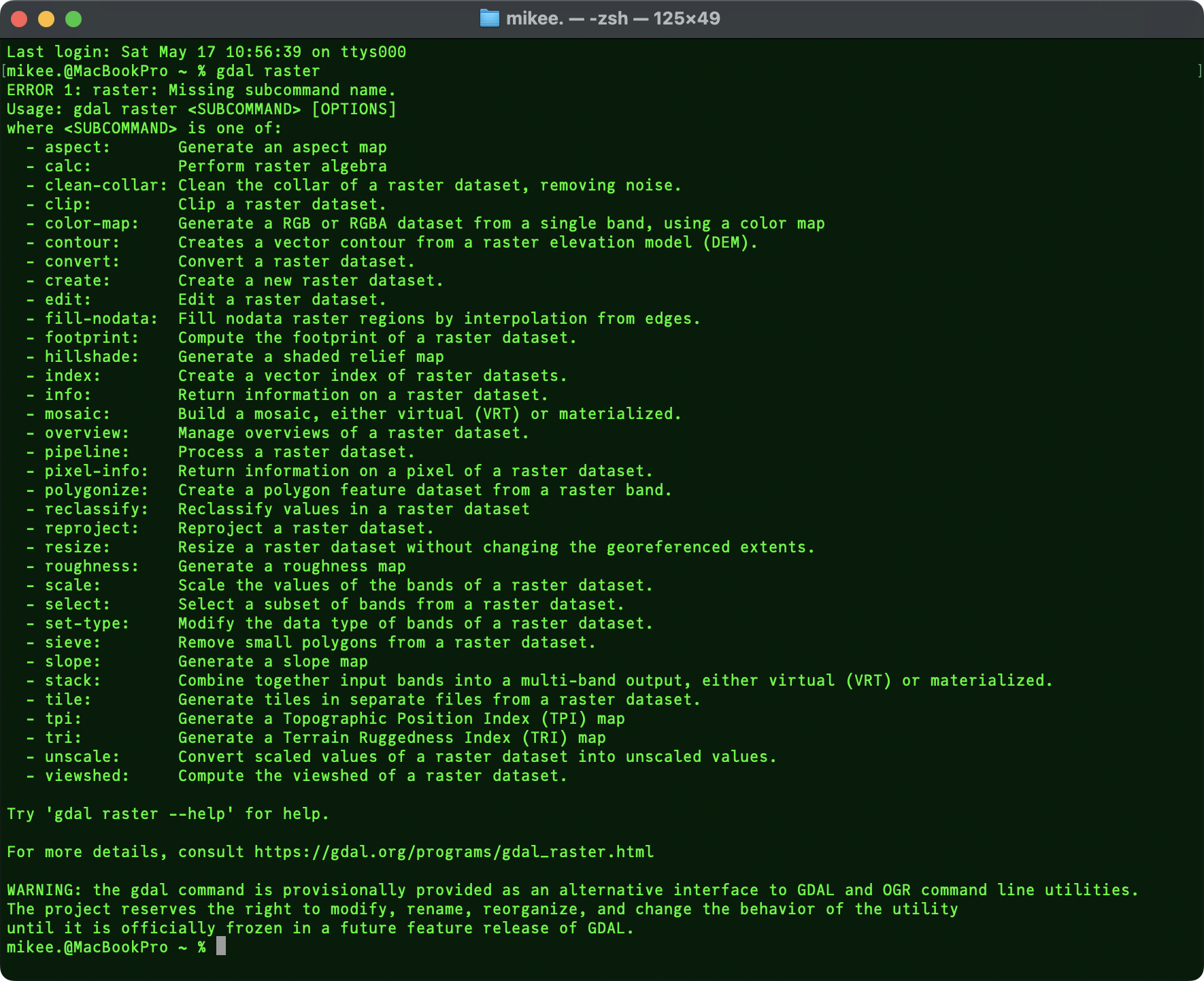Click 'Generate a Topographic Position Index (TPI) map'
Screen dimensions: 1204x981
402,718
